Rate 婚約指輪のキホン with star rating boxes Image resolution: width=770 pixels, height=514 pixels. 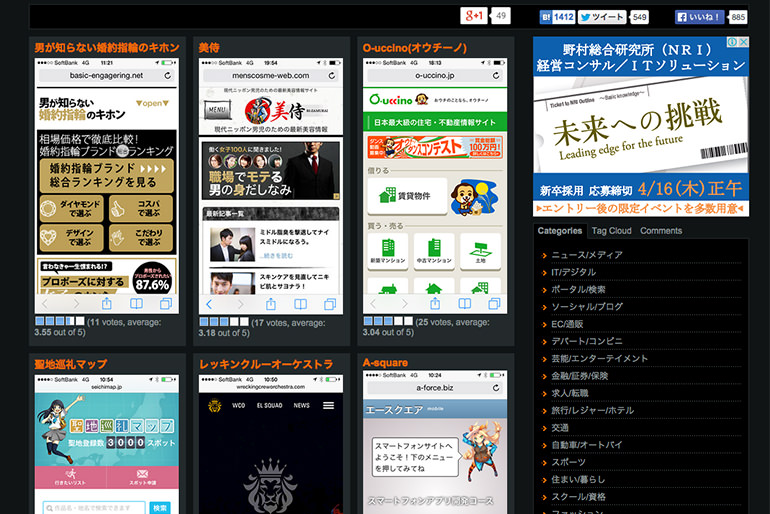pos(59,321)
